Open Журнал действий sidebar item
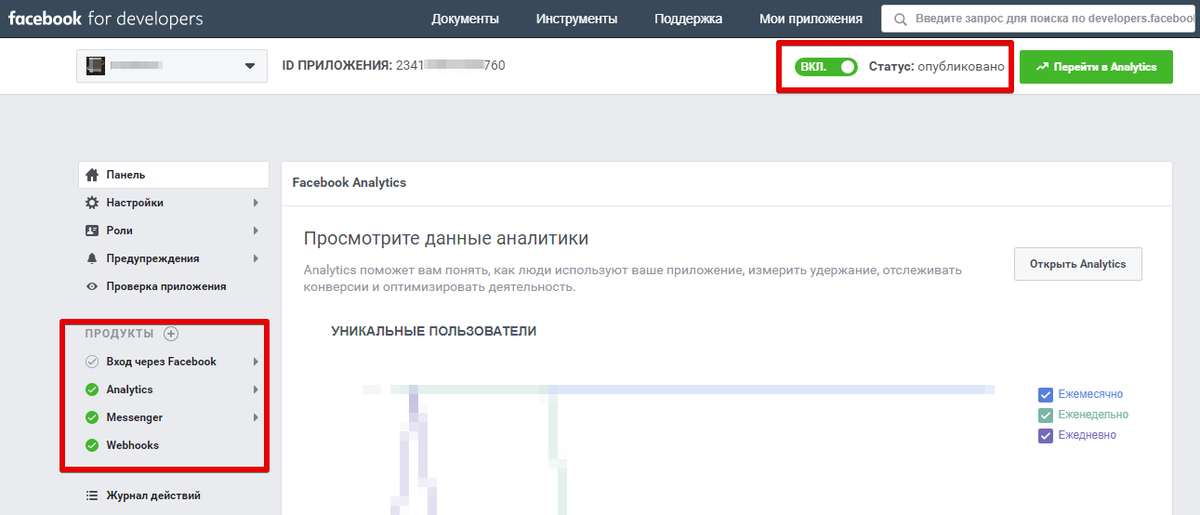This screenshot has width=1200, height=515. pyautogui.click(x=173, y=495)
